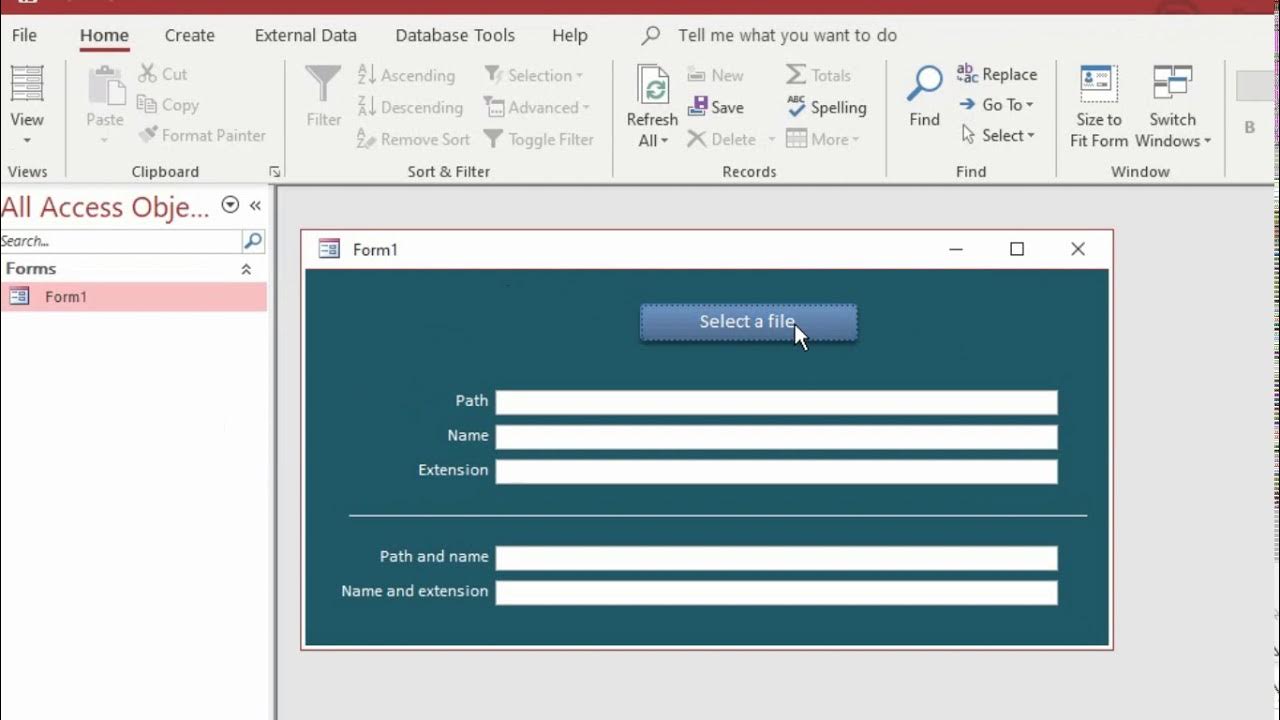Click the Path and name field
The width and height of the screenshot is (1280, 720).
coord(776,558)
